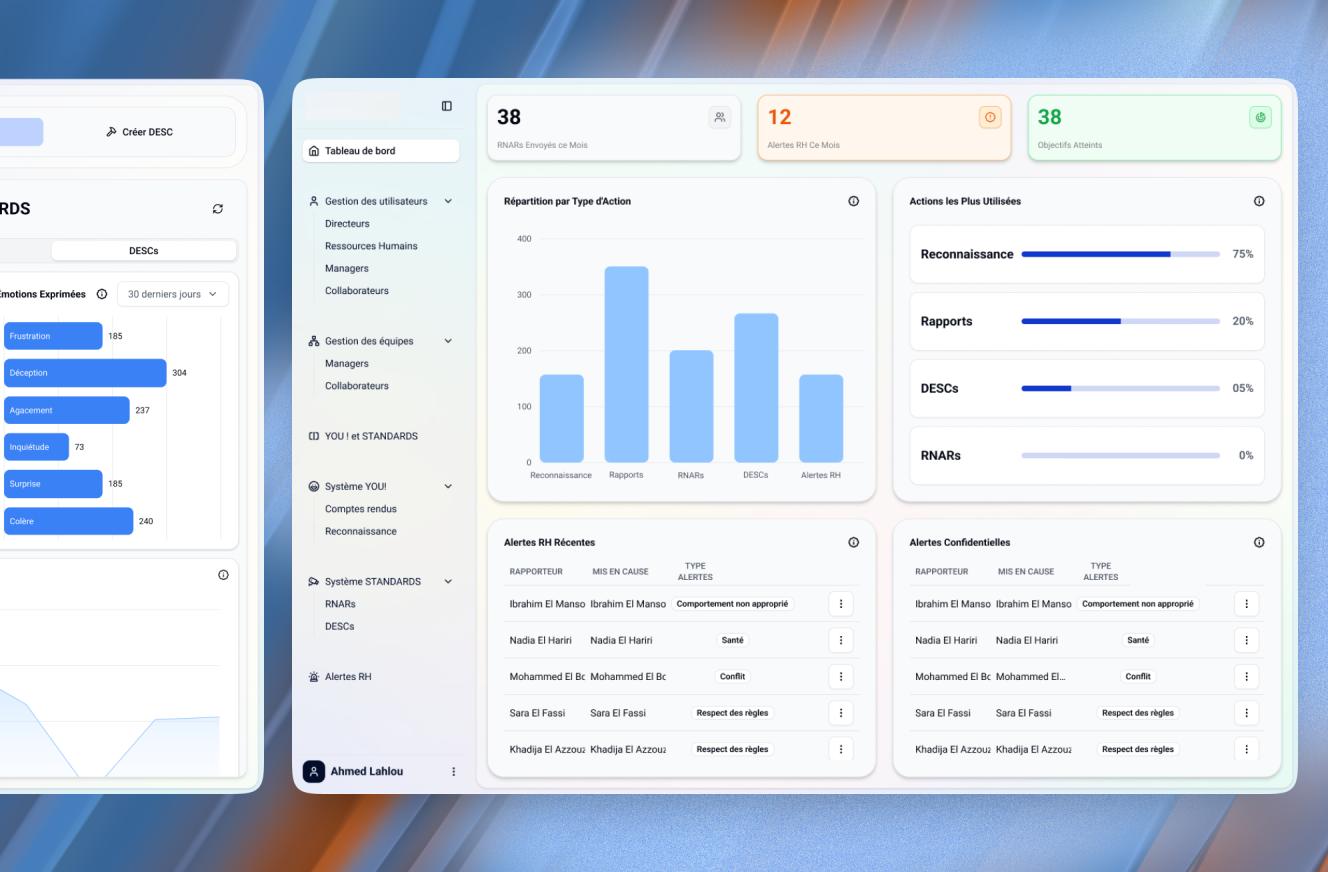Open Khadija El Azzouz row menu in Alertes RH Récentes
The image size is (1328, 872).
click(x=841, y=749)
